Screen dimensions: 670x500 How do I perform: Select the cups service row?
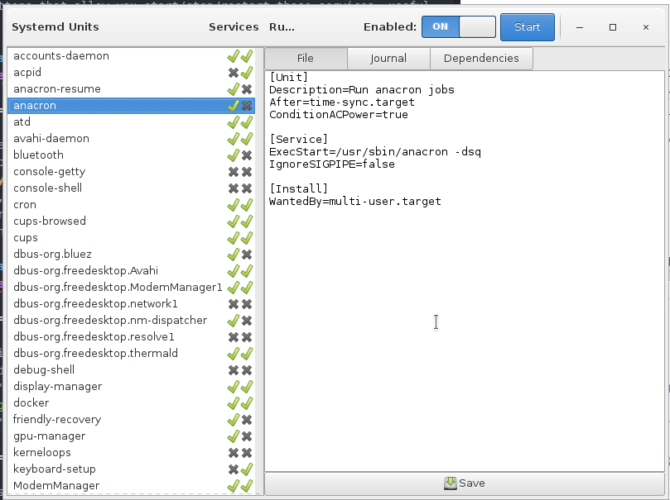(x=131, y=238)
